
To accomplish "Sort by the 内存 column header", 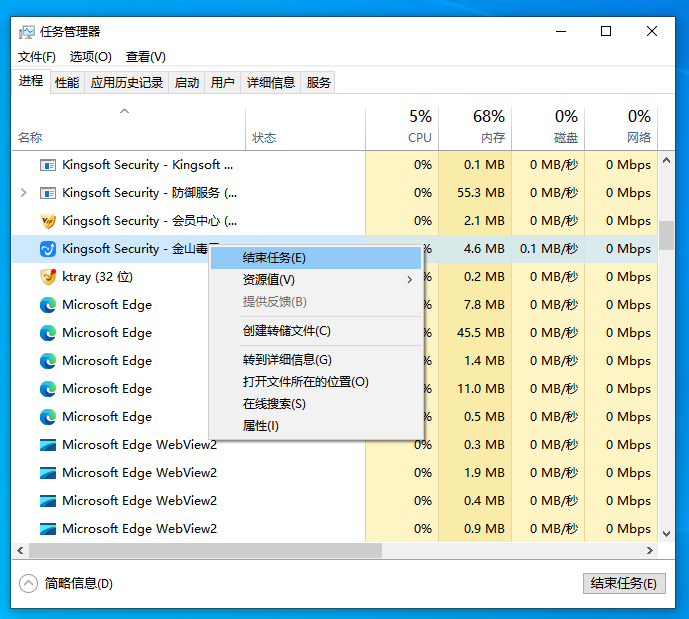I will click(x=475, y=127).
